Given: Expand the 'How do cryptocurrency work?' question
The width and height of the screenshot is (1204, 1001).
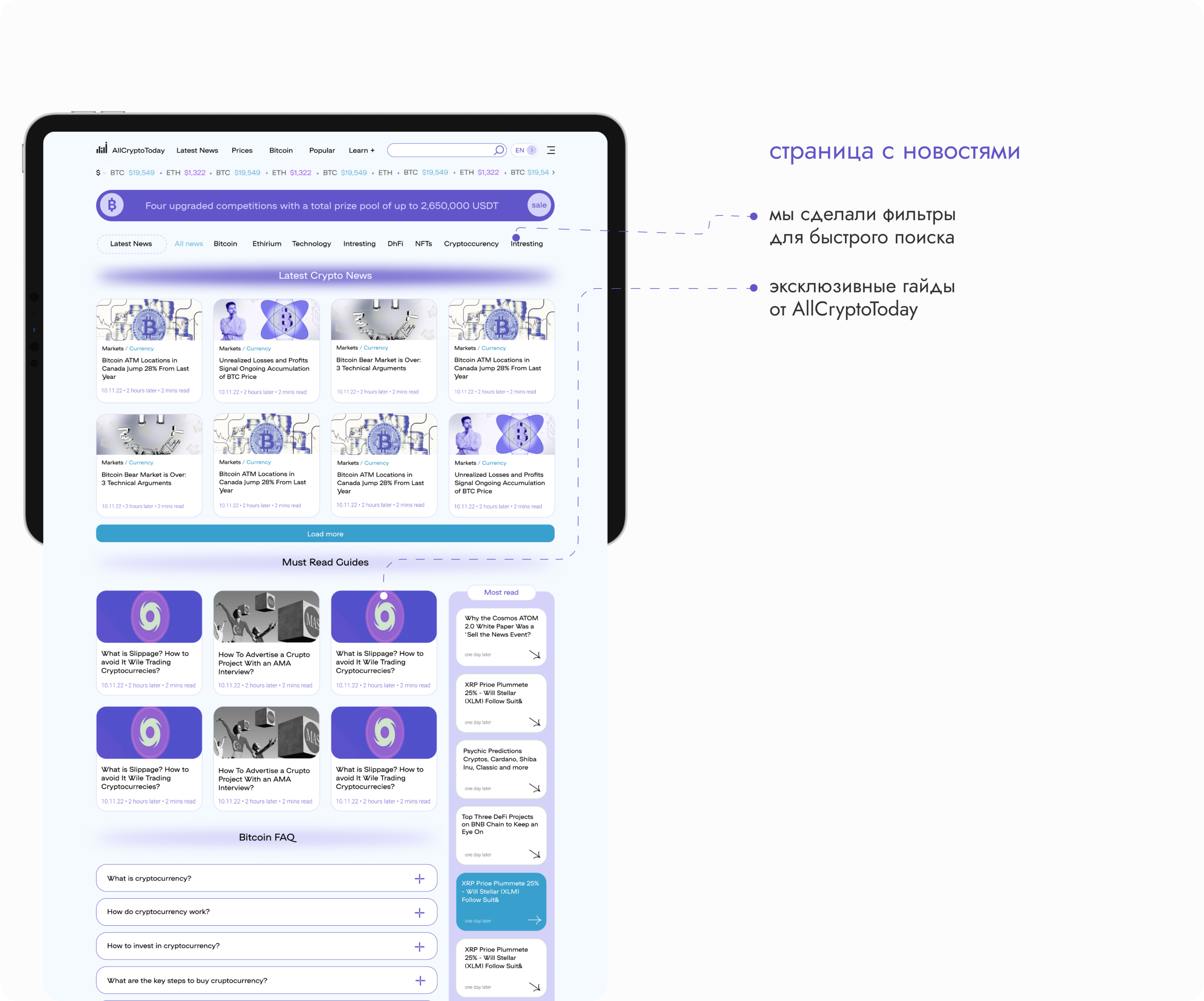Looking at the screenshot, I should (x=420, y=913).
